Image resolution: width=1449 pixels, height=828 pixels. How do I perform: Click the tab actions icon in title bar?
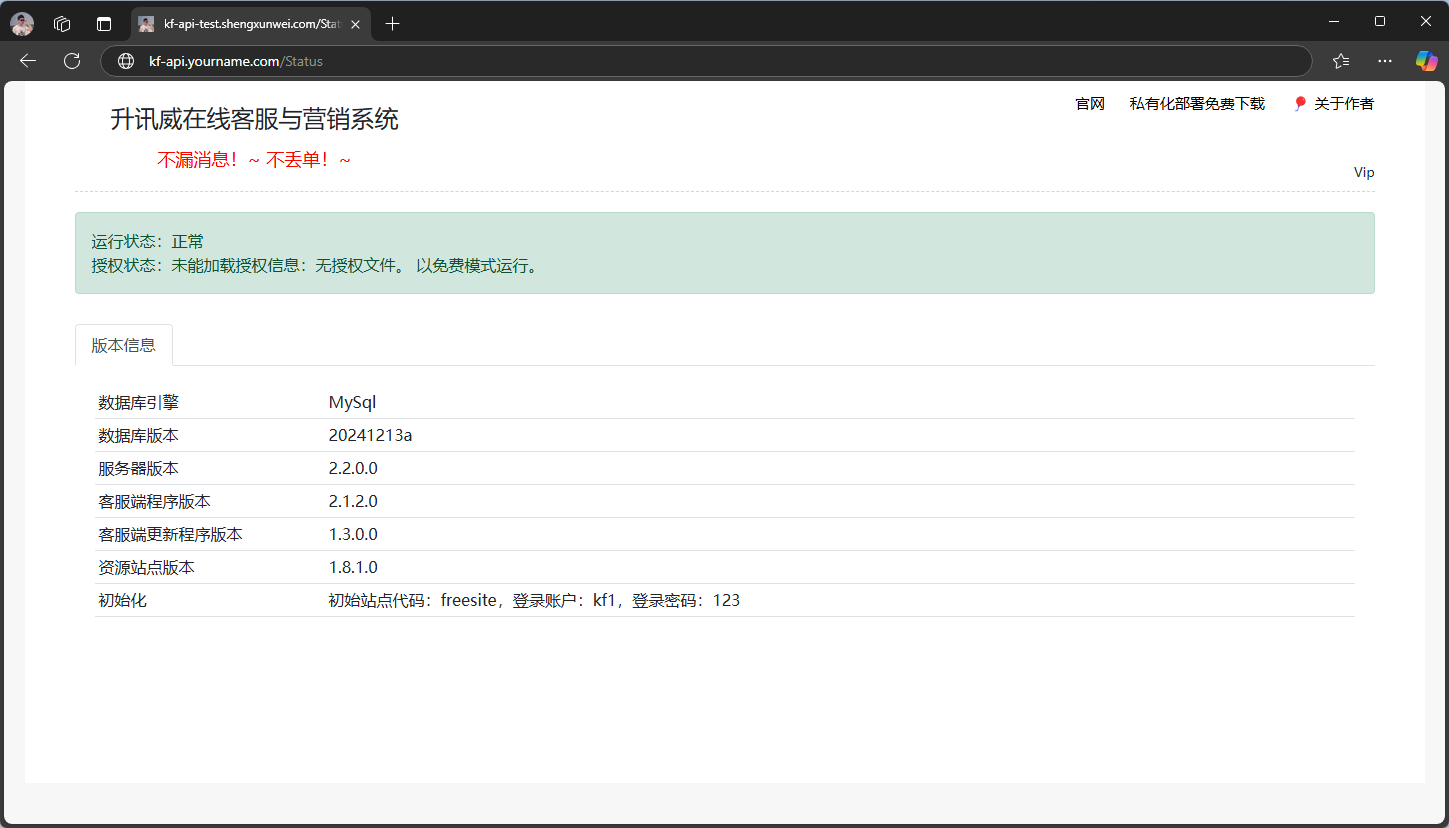click(x=103, y=23)
